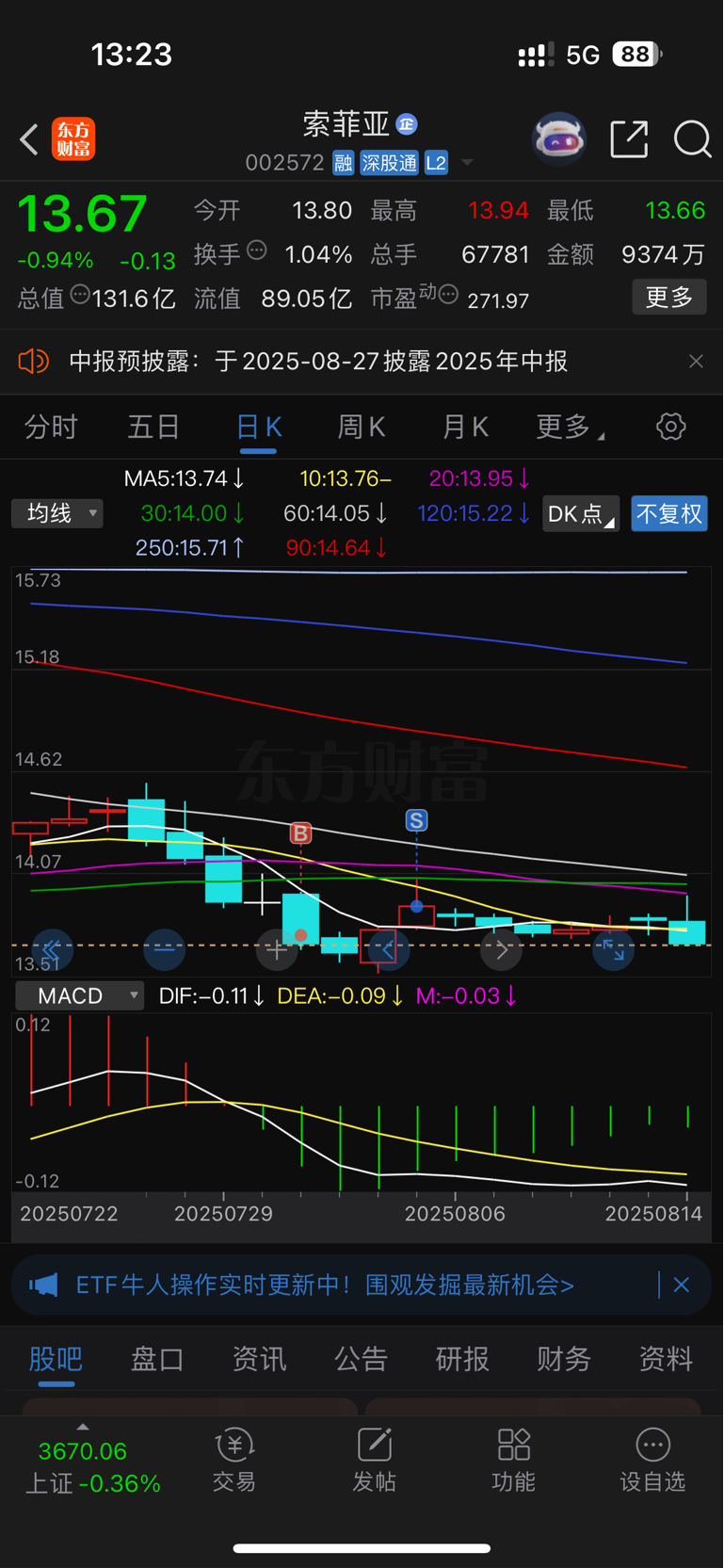Expand the DK点 selector

point(581,514)
